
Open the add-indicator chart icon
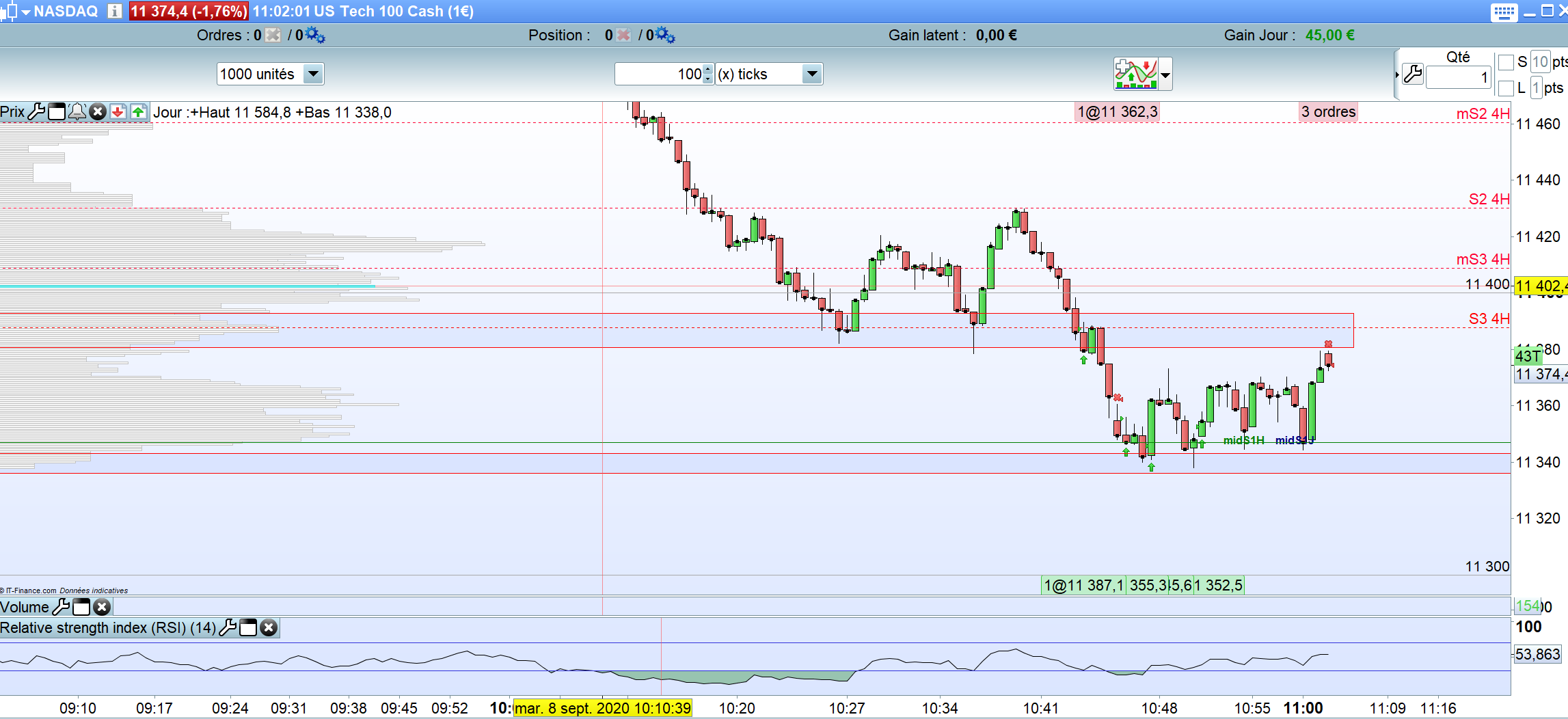(1135, 74)
